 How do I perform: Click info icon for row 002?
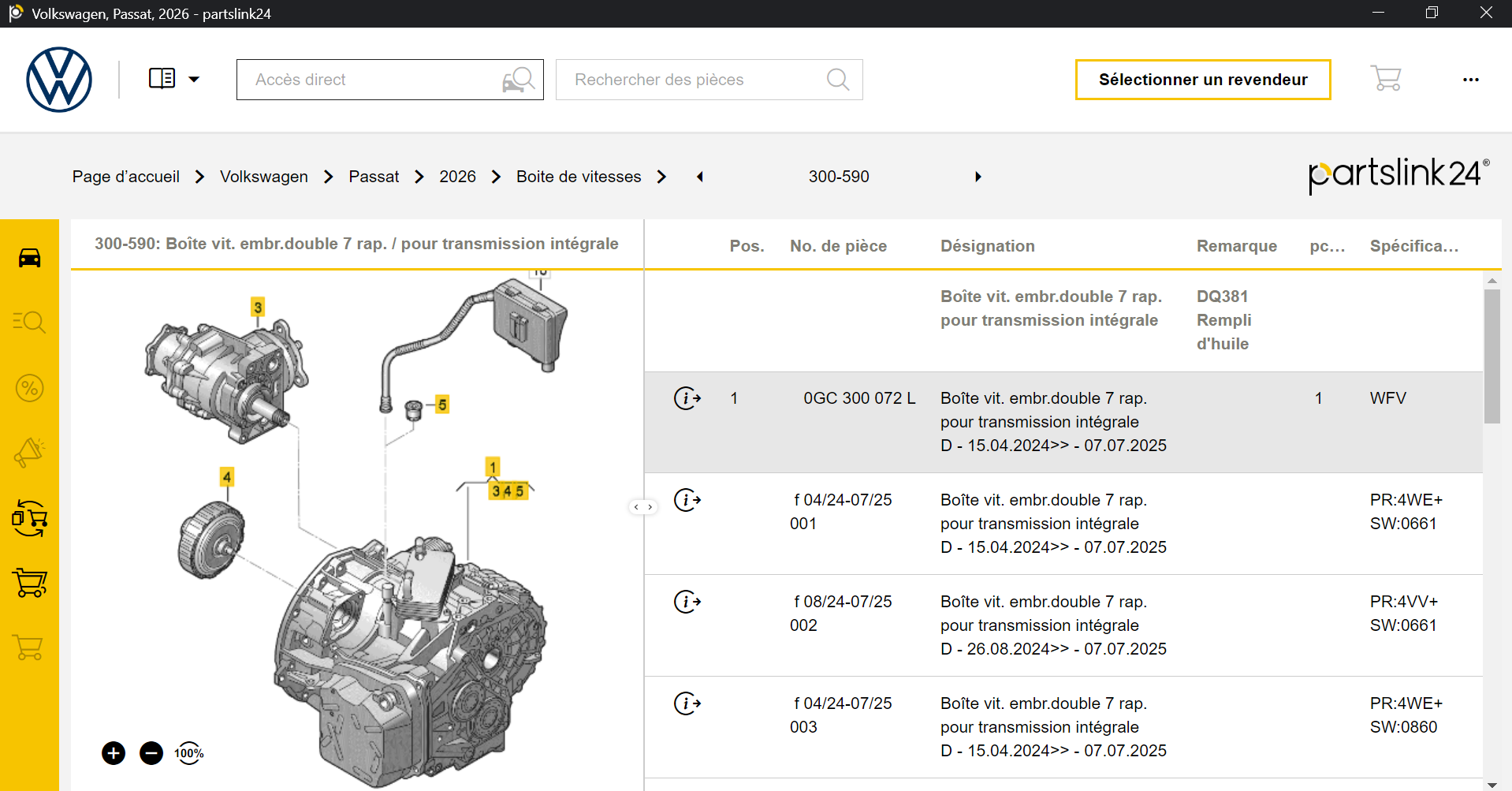click(x=687, y=602)
